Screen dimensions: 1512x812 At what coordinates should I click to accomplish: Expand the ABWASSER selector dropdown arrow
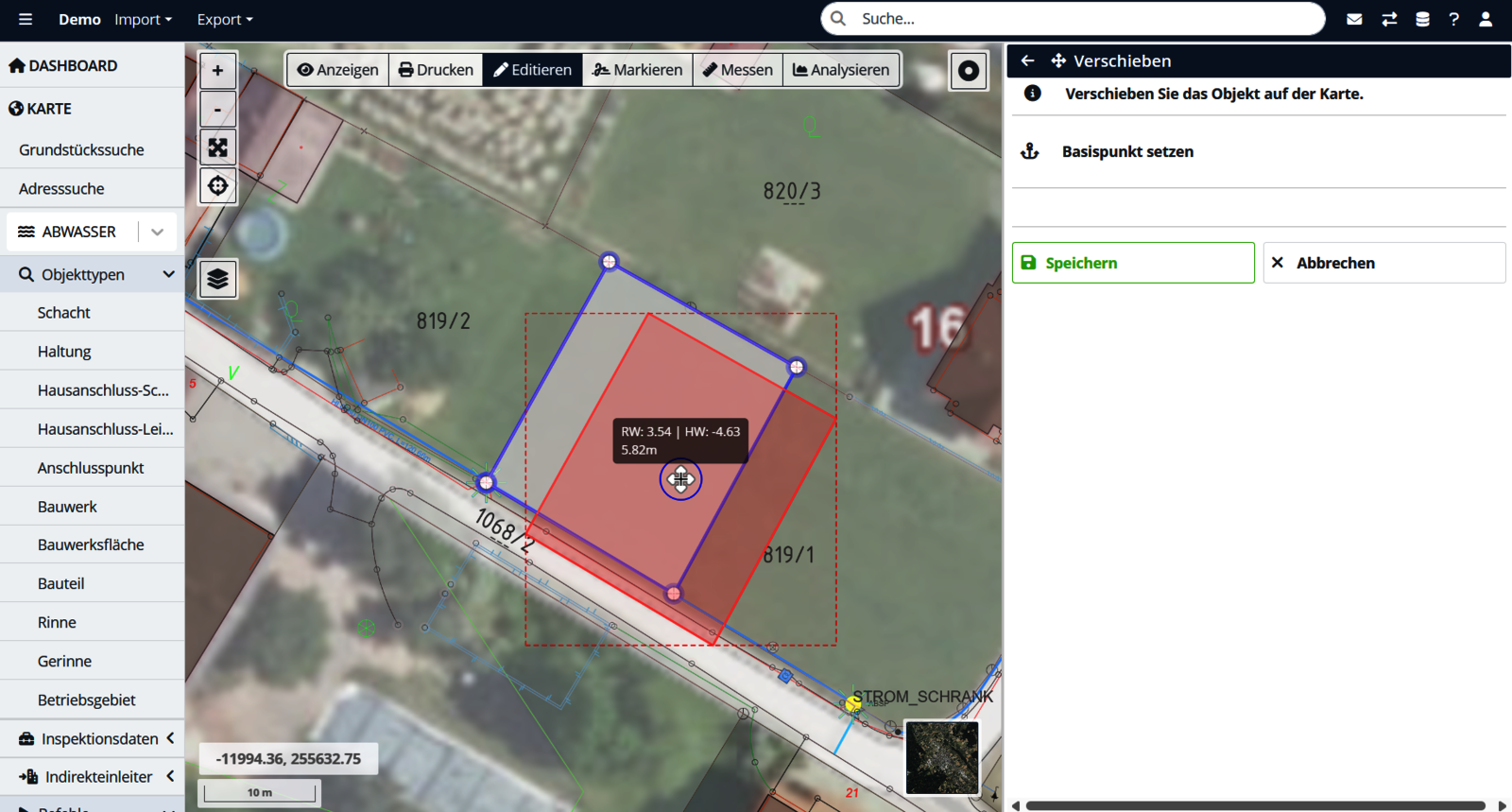(x=158, y=232)
